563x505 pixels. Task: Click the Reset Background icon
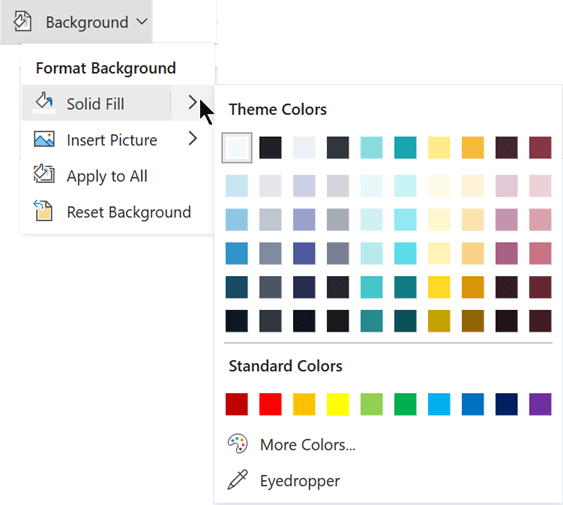click(43, 210)
